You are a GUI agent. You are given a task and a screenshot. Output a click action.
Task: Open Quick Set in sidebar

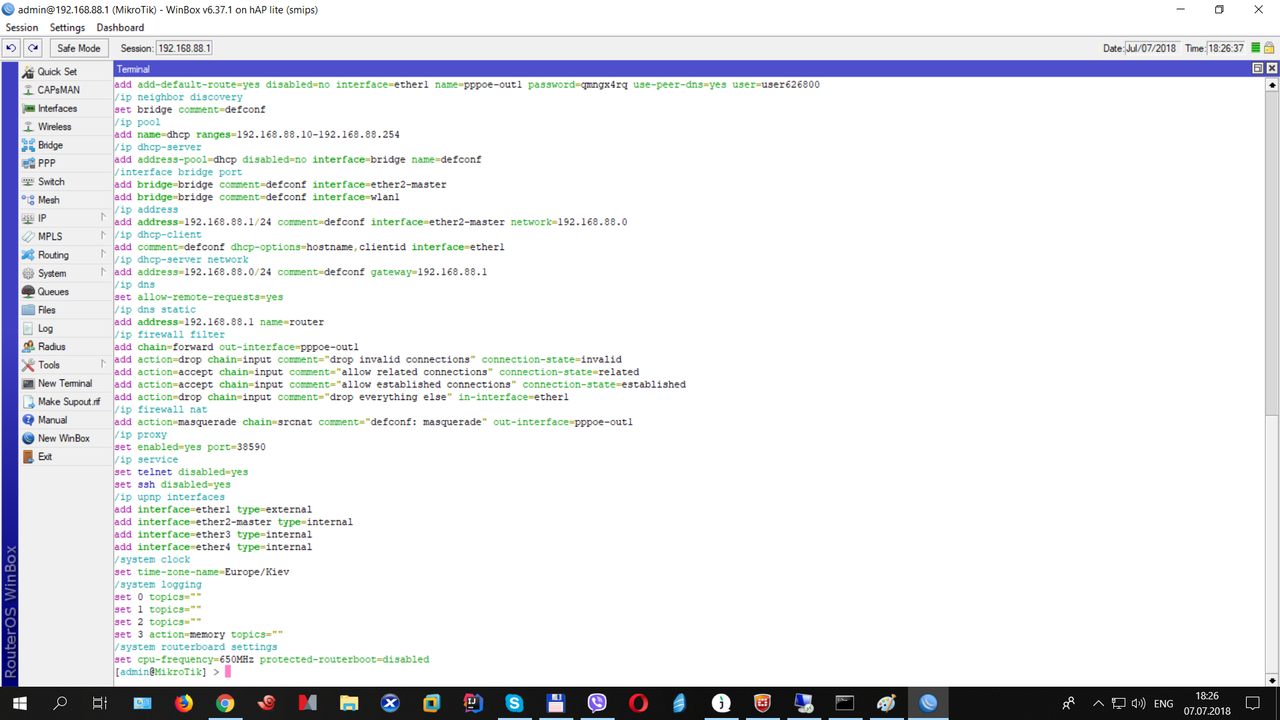(x=57, y=72)
